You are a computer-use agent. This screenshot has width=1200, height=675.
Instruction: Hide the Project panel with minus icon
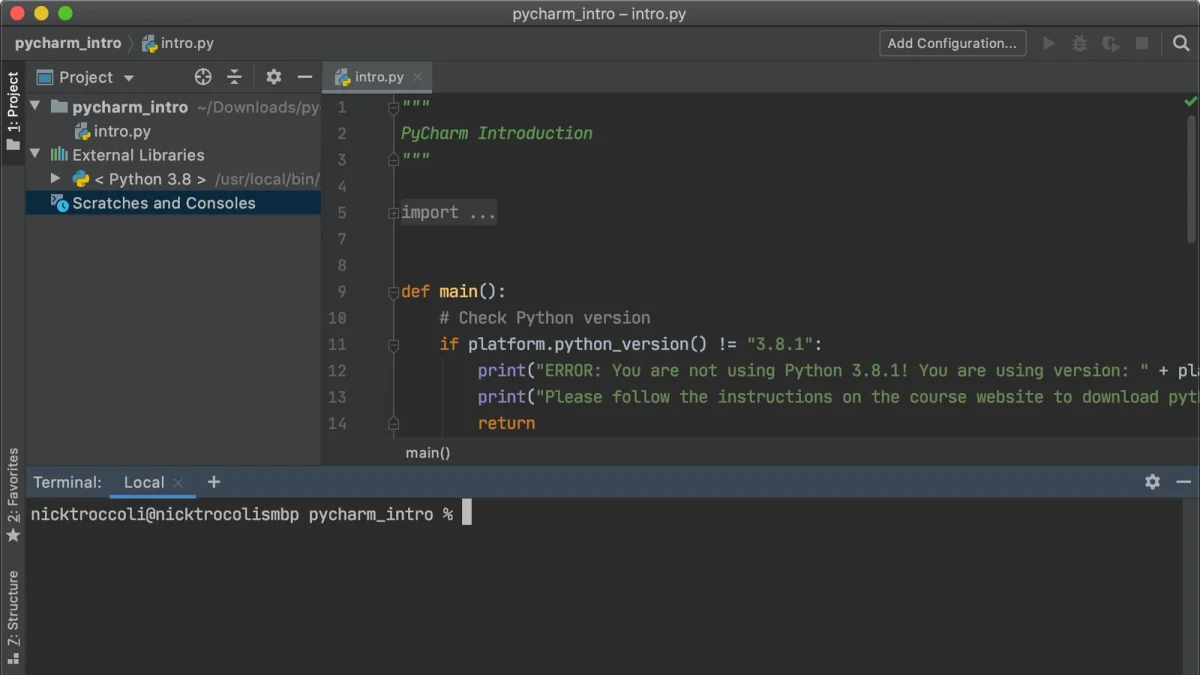[x=305, y=77]
